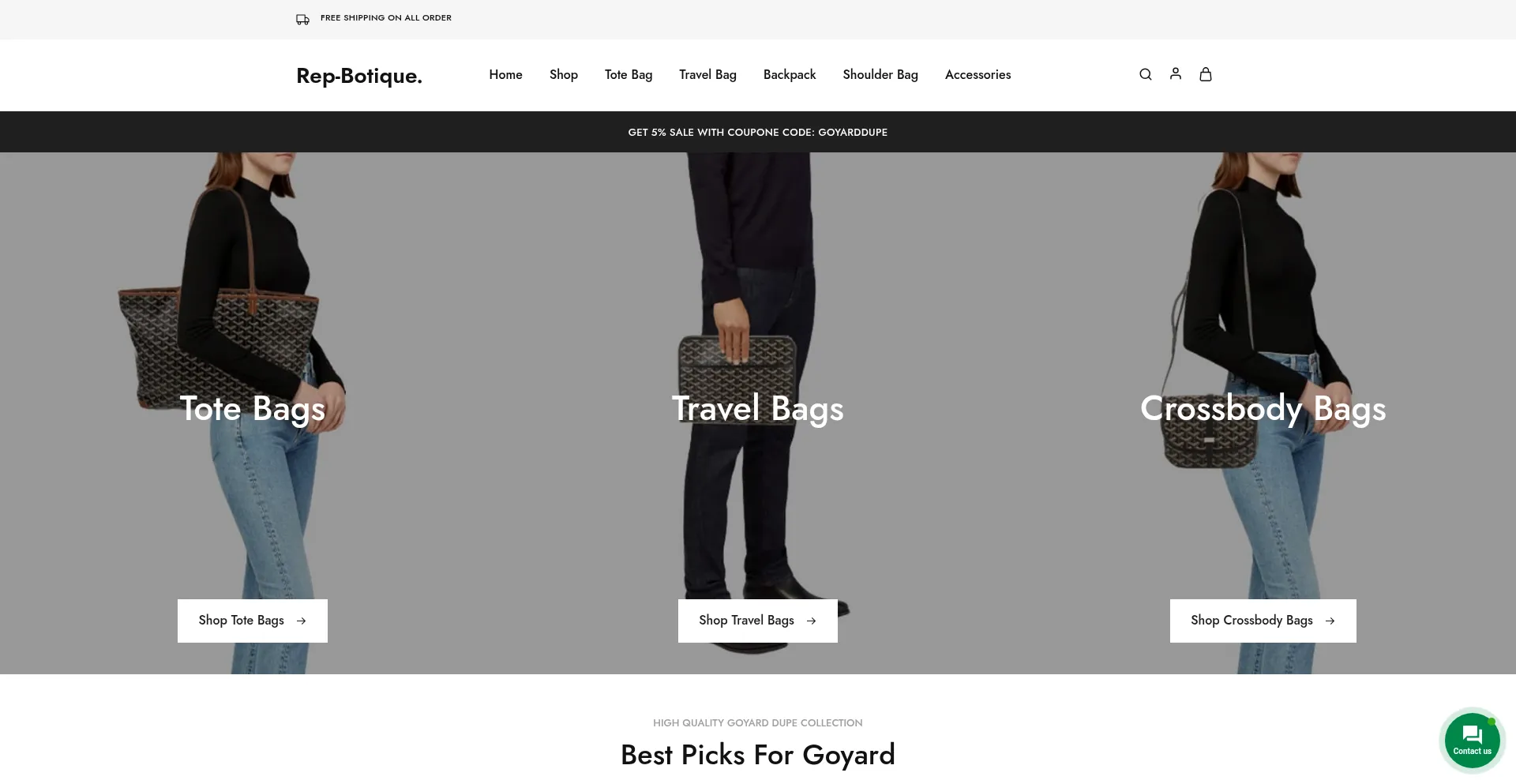Open the Shop menu item
1516x784 pixels.
564,74
